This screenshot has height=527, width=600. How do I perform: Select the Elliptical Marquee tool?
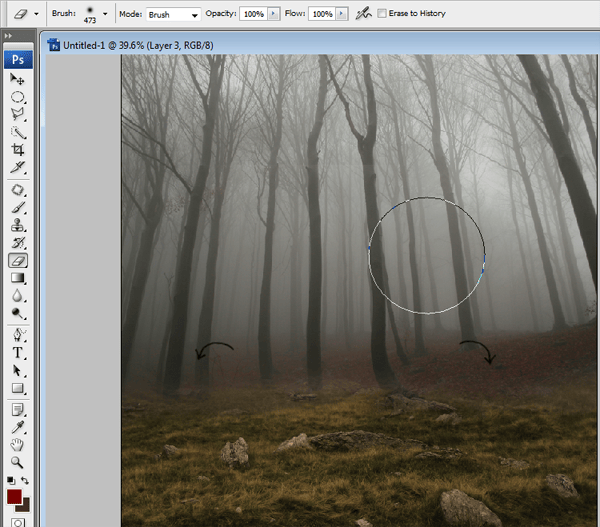coord(18,97)
